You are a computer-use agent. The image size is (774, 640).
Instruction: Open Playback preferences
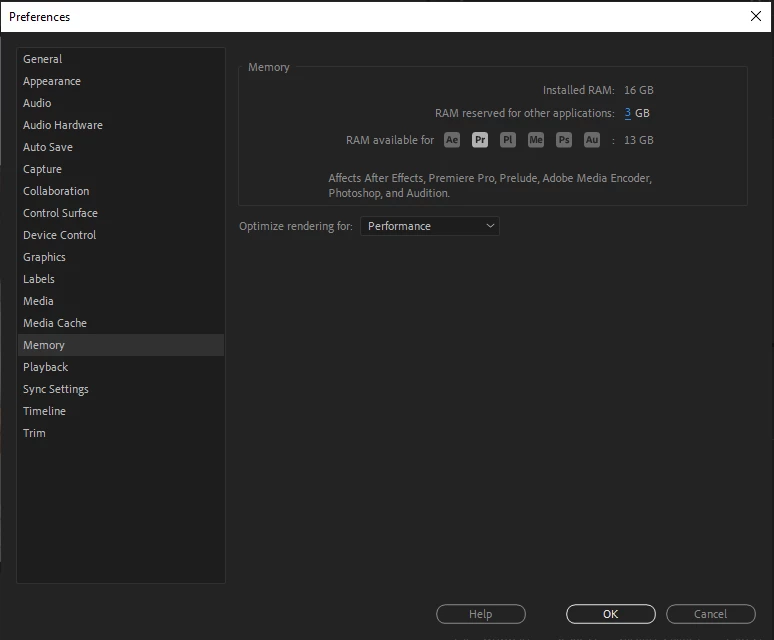121,367
